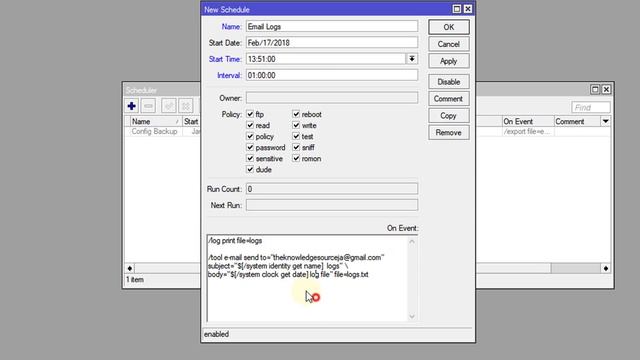Click the Comment button
640x360 pixels.
tap(449, 99)
